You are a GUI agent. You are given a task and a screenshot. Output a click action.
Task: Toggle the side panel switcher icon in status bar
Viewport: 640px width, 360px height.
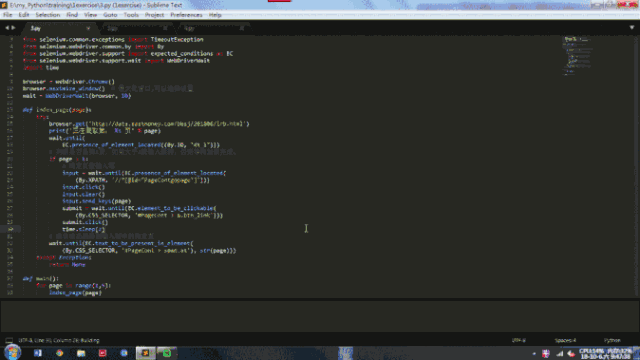[x=9, y=340]
